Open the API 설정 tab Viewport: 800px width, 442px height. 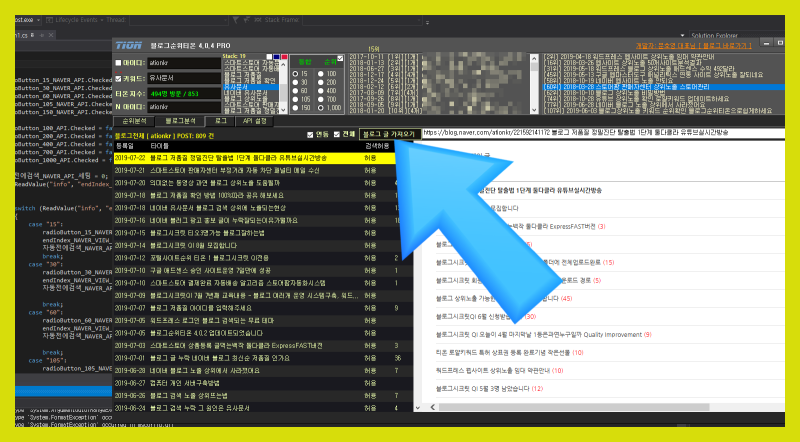click(x=255, y=121)
